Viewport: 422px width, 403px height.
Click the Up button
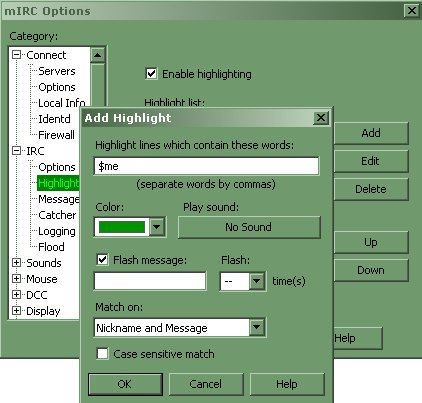[371, 242]
